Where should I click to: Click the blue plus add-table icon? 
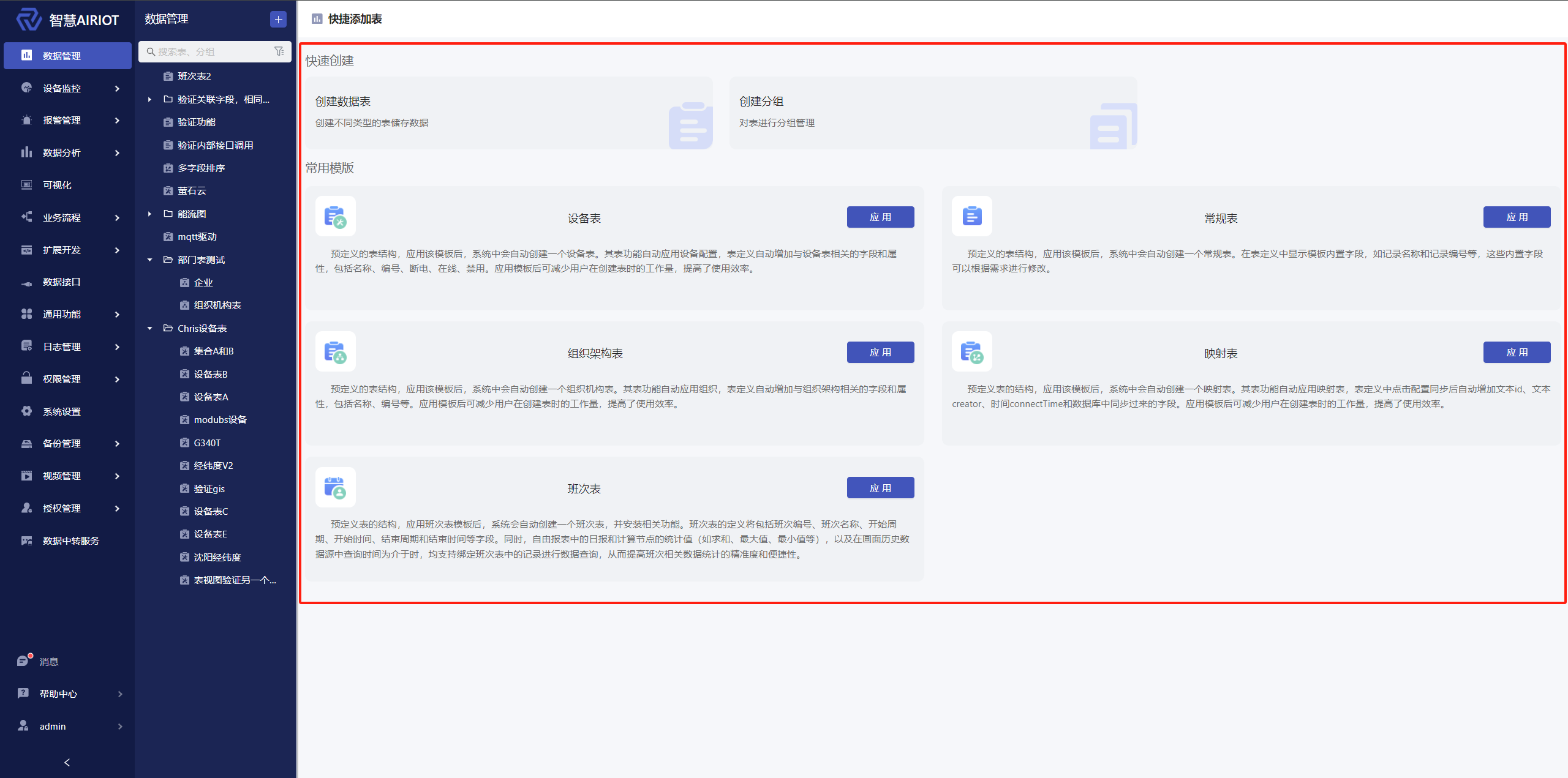(278, 20)
